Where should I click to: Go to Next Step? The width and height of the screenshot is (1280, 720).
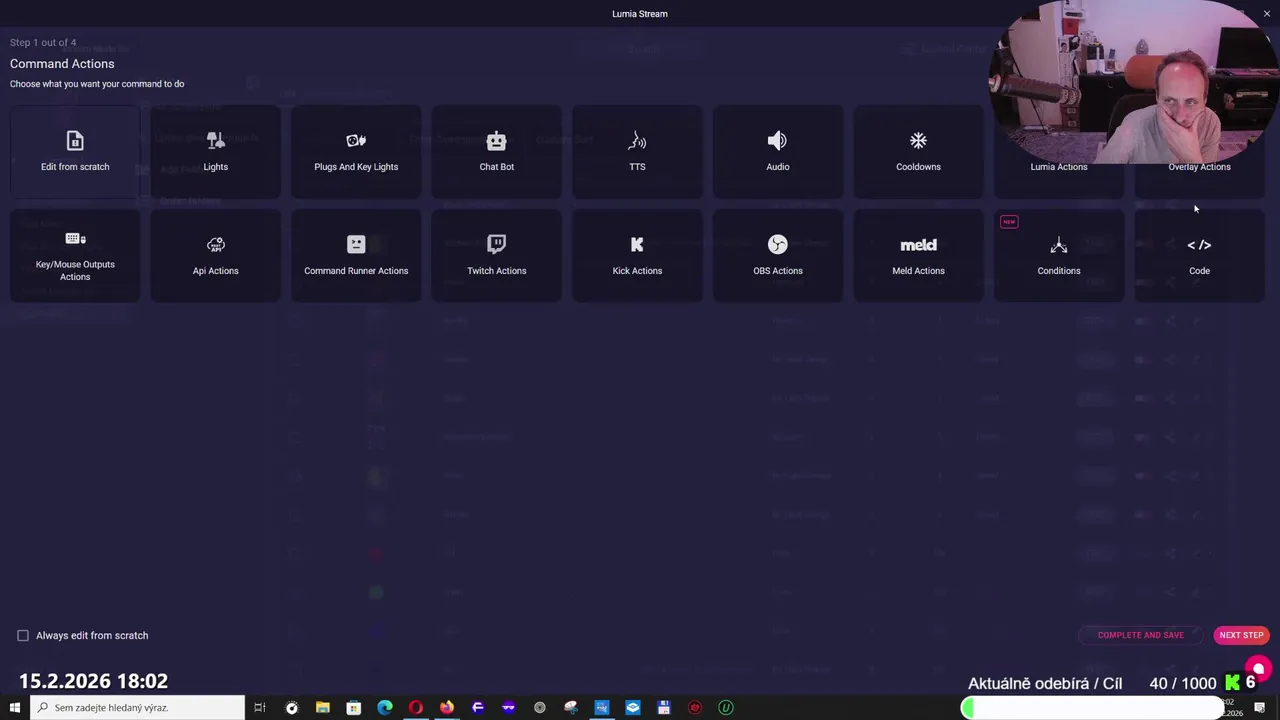[x=1241, y=635]
